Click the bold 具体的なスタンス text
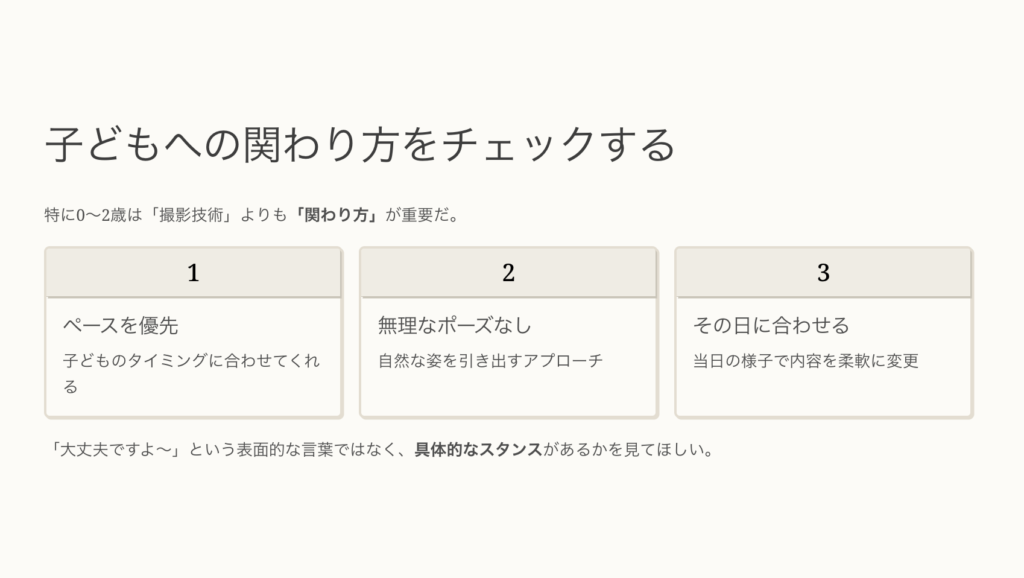1024x578 pixels. pos(479,449)
